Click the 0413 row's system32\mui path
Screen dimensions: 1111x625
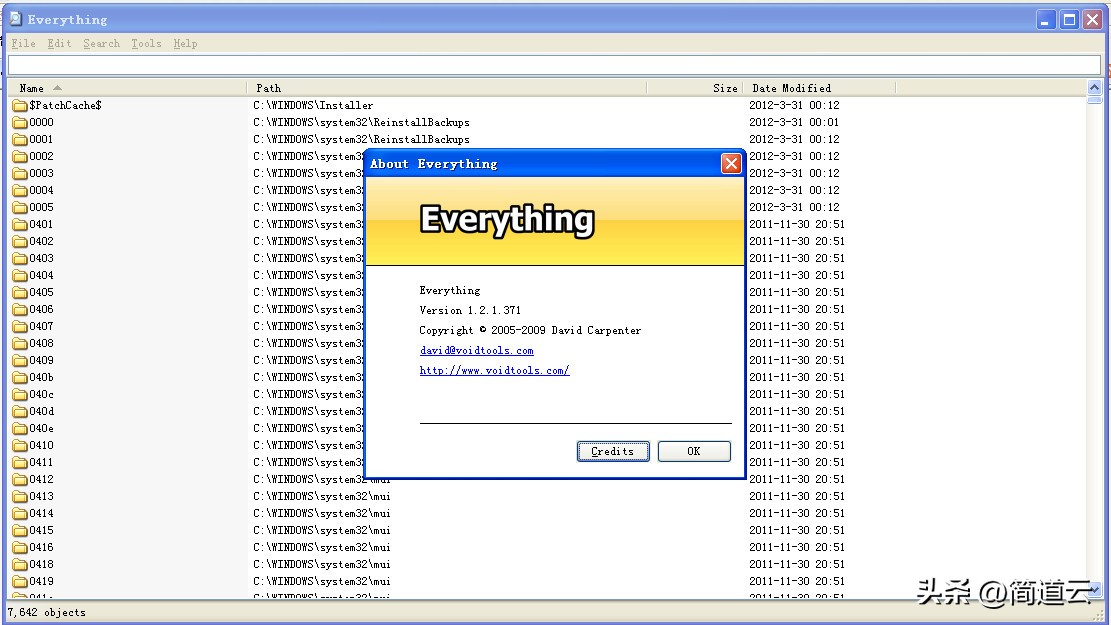322,496
